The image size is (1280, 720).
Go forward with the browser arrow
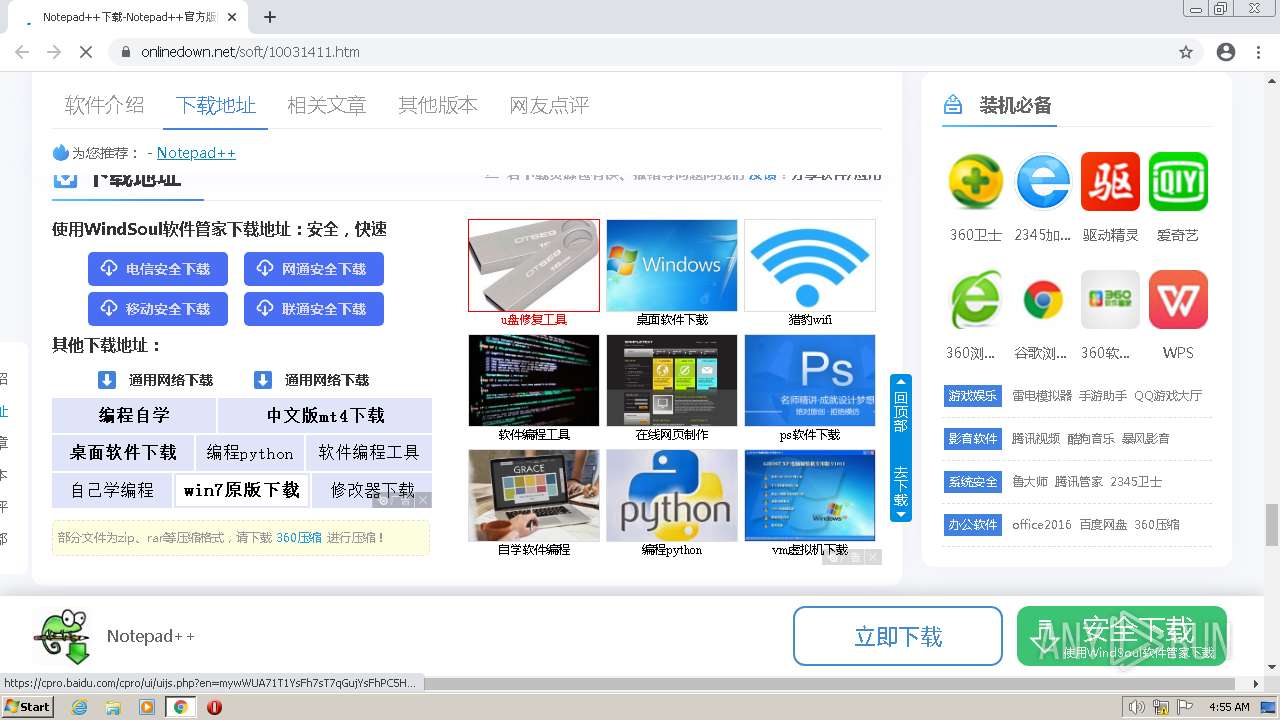54,52
